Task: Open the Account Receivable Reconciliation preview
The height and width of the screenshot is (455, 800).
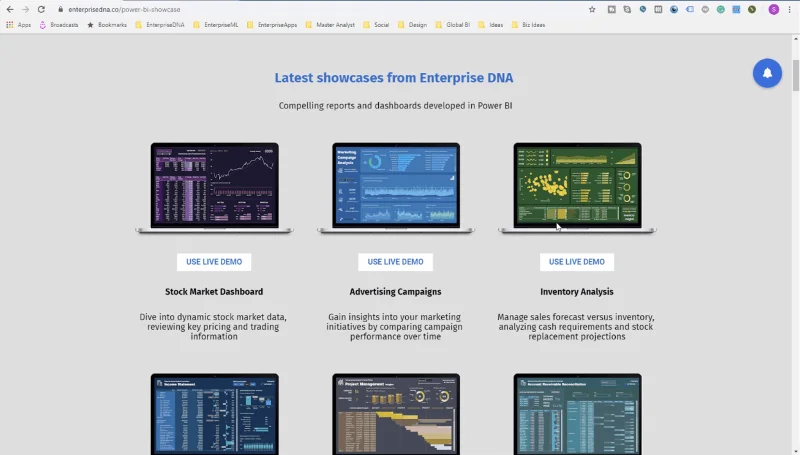Action: [x=577, y=414]
